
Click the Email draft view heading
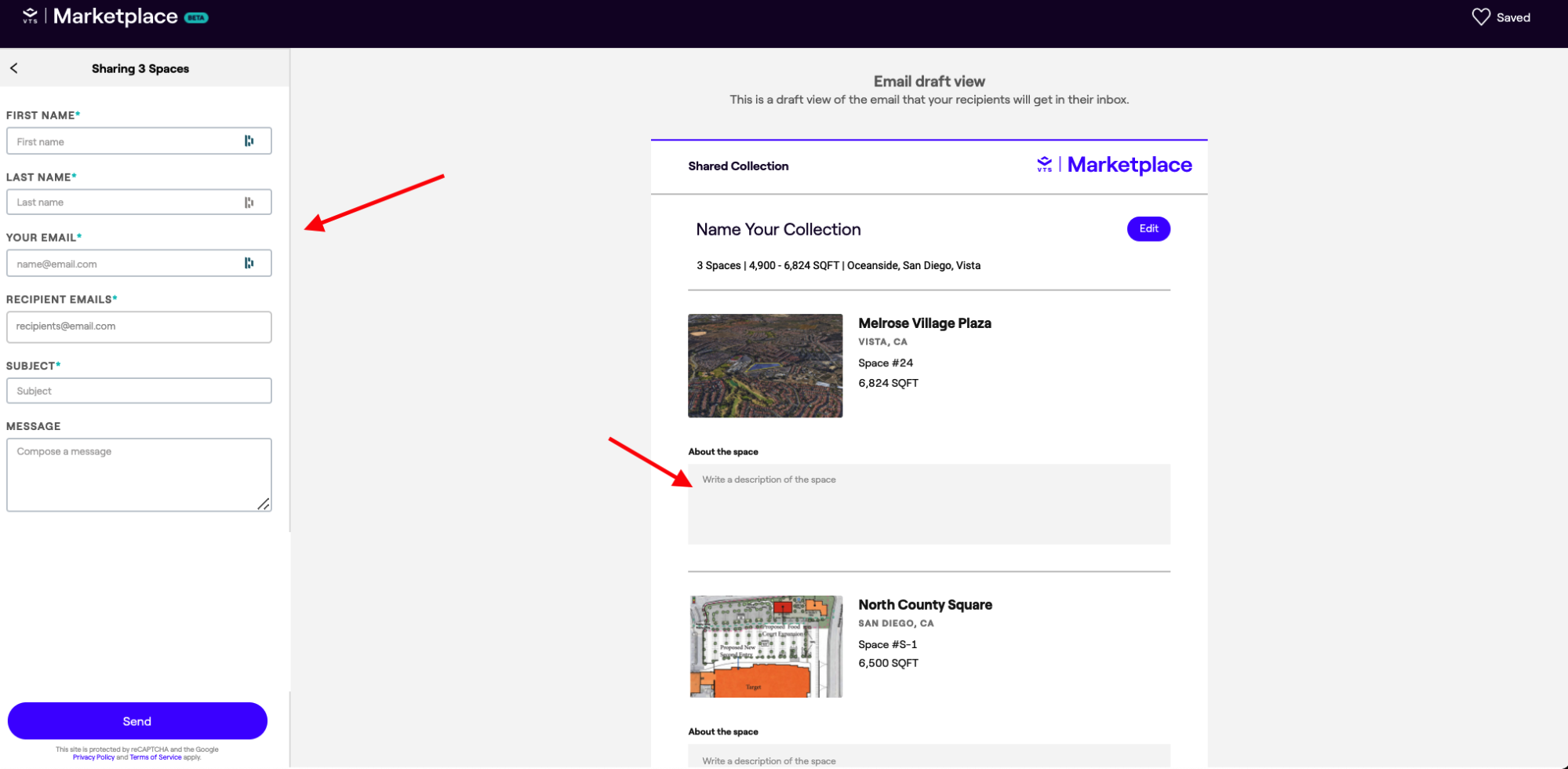click(929, 82)
